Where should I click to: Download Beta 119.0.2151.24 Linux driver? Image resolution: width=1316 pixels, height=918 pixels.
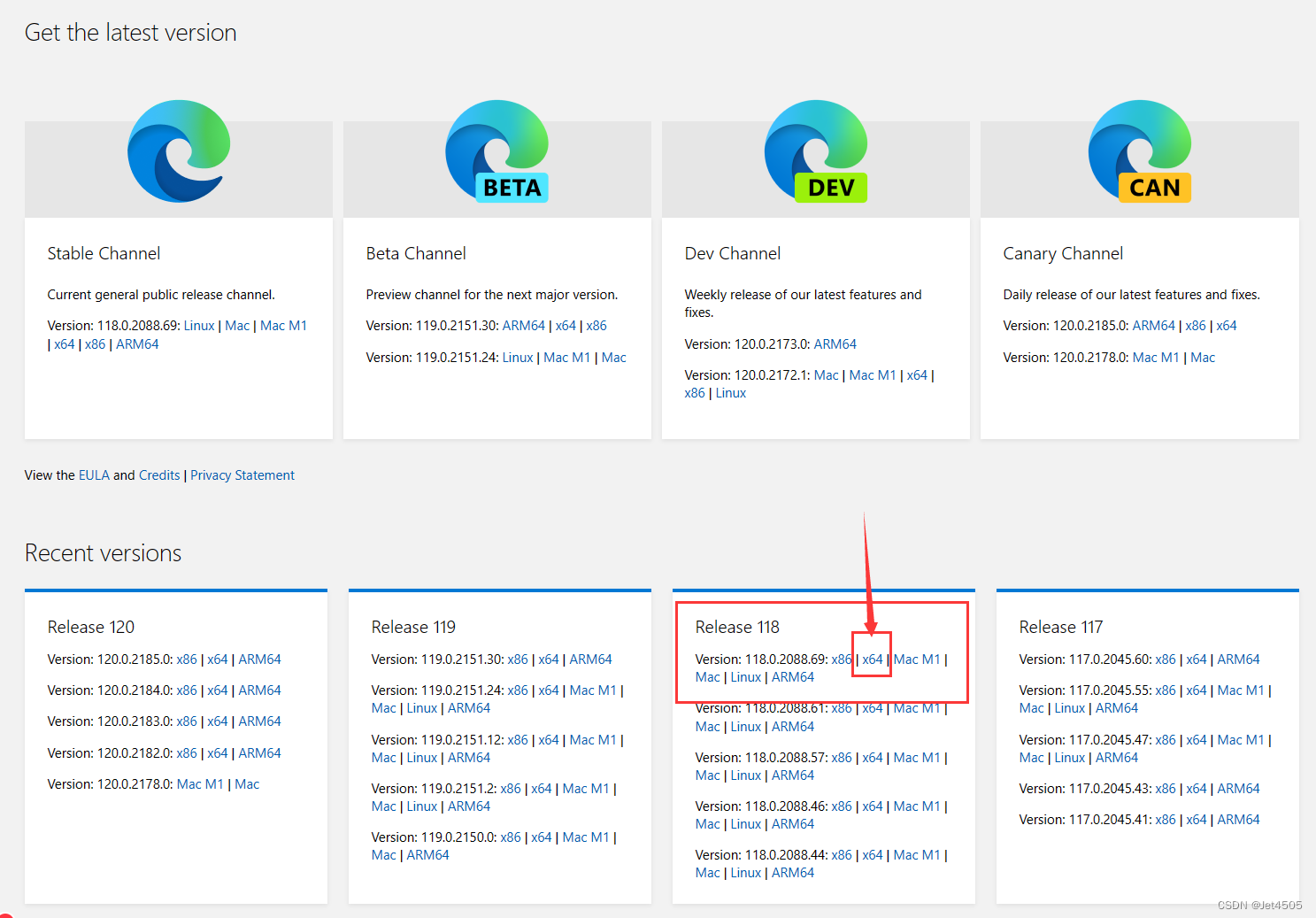(518, 358)
